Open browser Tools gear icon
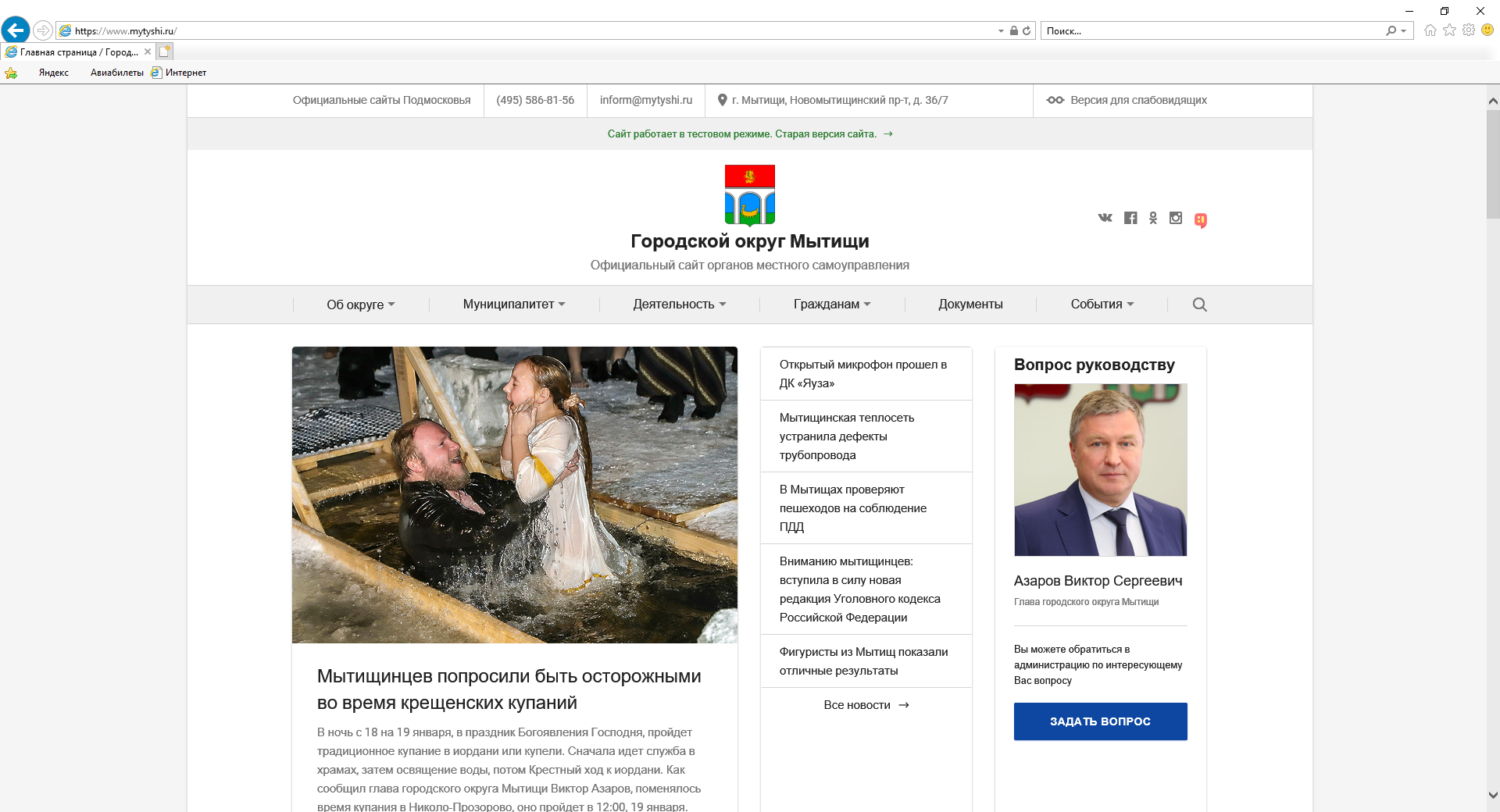 (x=1469, y=30)
